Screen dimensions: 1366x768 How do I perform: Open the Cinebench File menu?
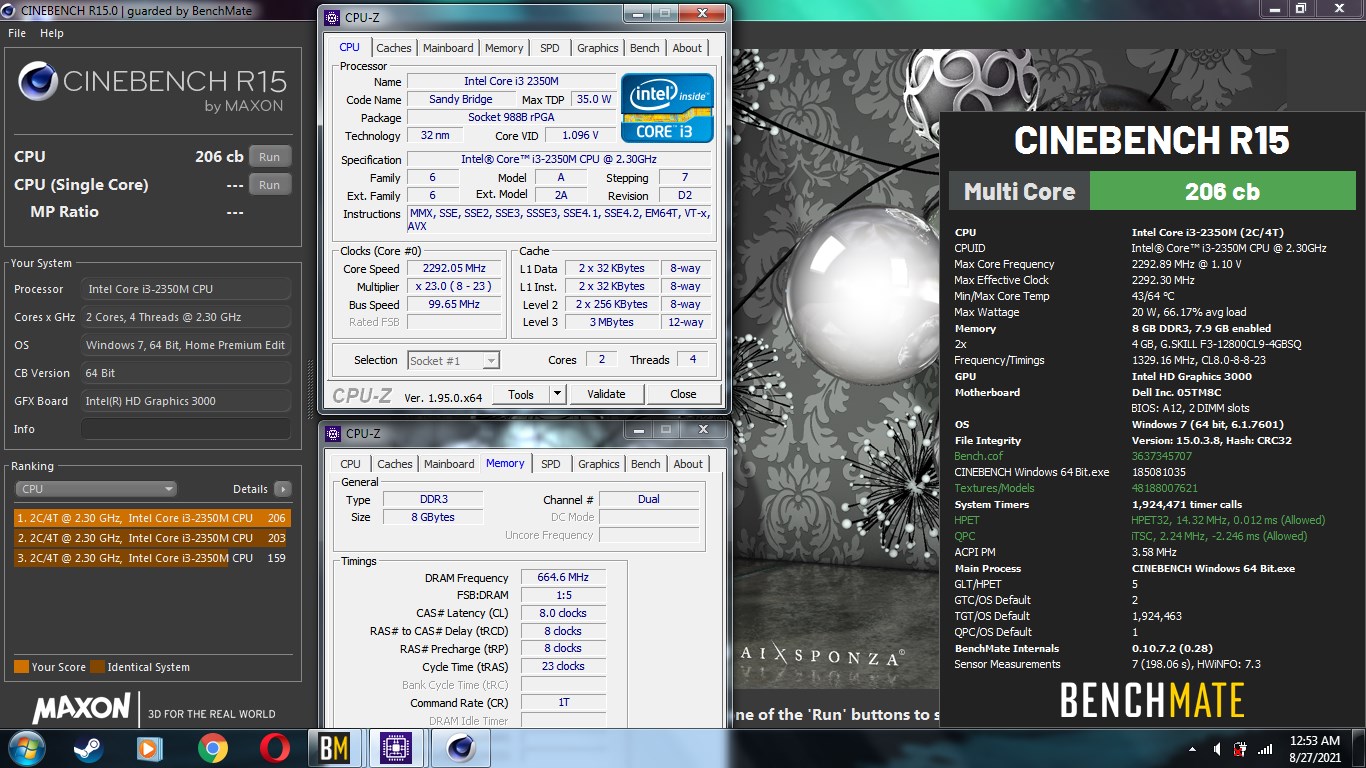pos(17,33)
